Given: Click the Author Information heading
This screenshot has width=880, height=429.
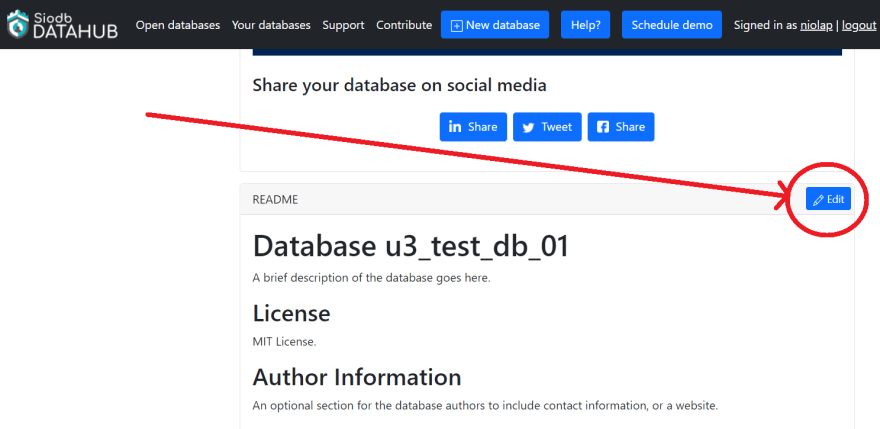Looking at the screenshot, I should click(357, 377).
